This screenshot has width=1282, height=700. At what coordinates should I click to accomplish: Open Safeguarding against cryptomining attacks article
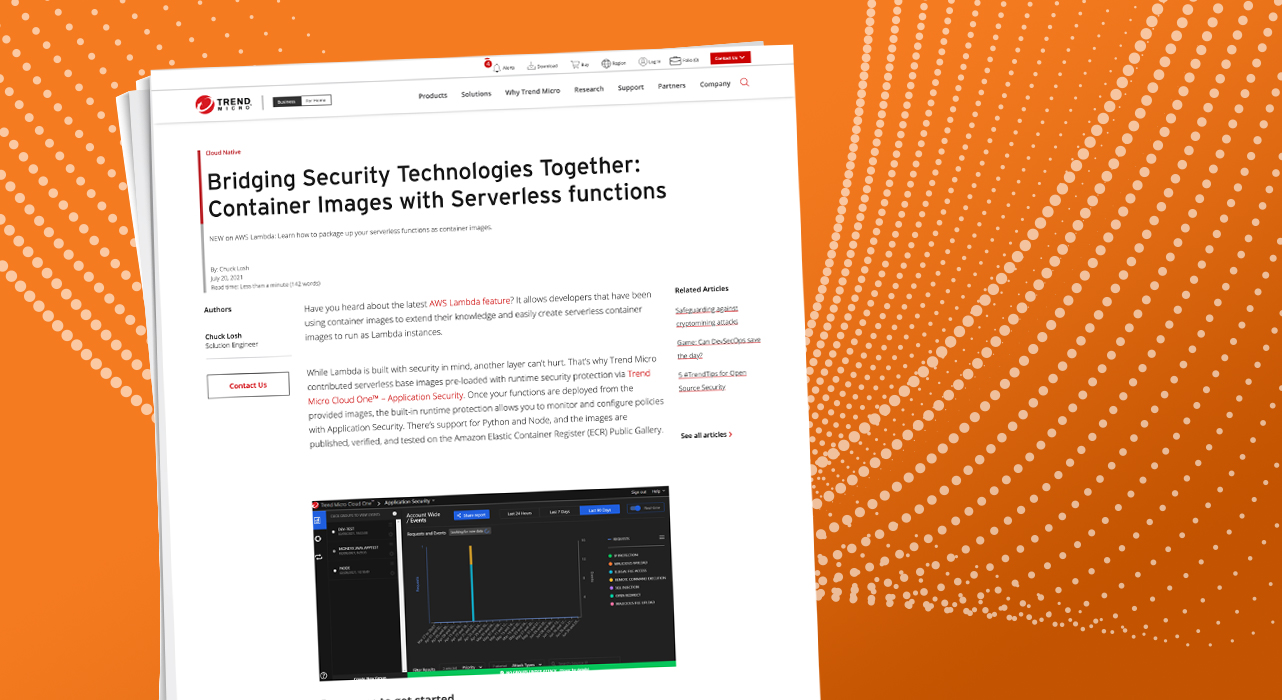coord(706,316)
